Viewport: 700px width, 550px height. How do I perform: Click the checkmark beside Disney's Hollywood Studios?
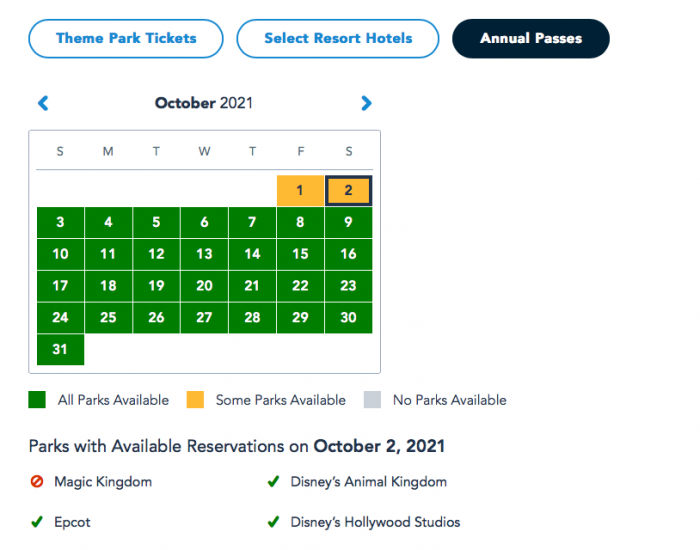click(x=273, y=522)
